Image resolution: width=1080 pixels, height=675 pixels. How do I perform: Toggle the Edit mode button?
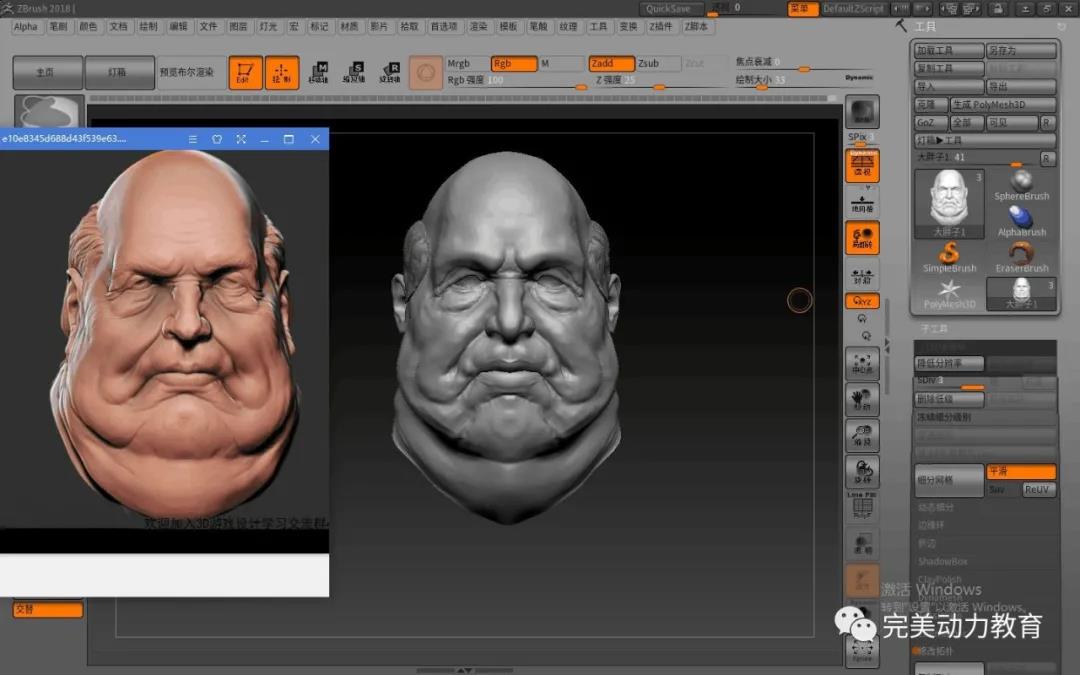[x=245, y=73]
